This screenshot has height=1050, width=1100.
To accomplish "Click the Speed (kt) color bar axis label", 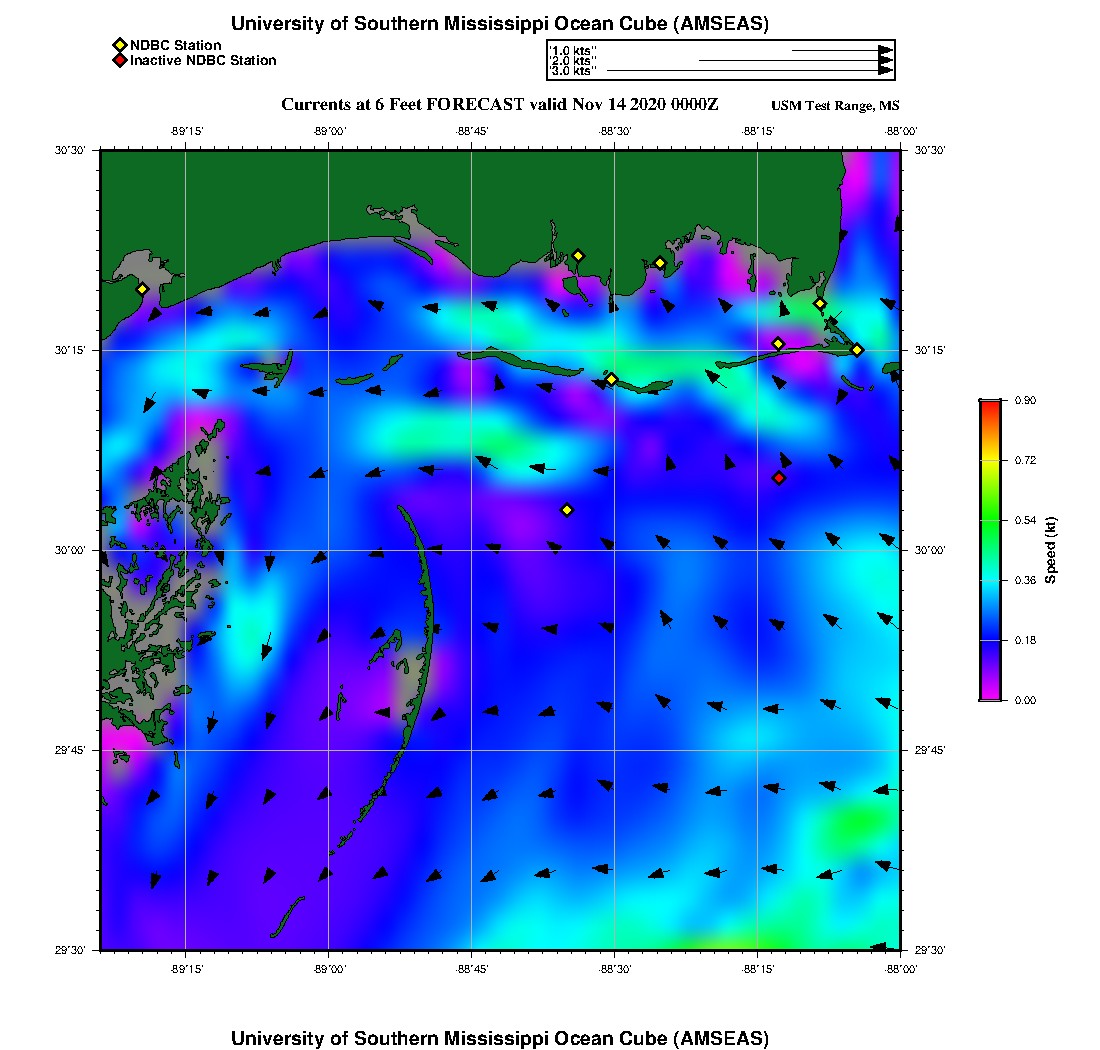I will 1051,550.
